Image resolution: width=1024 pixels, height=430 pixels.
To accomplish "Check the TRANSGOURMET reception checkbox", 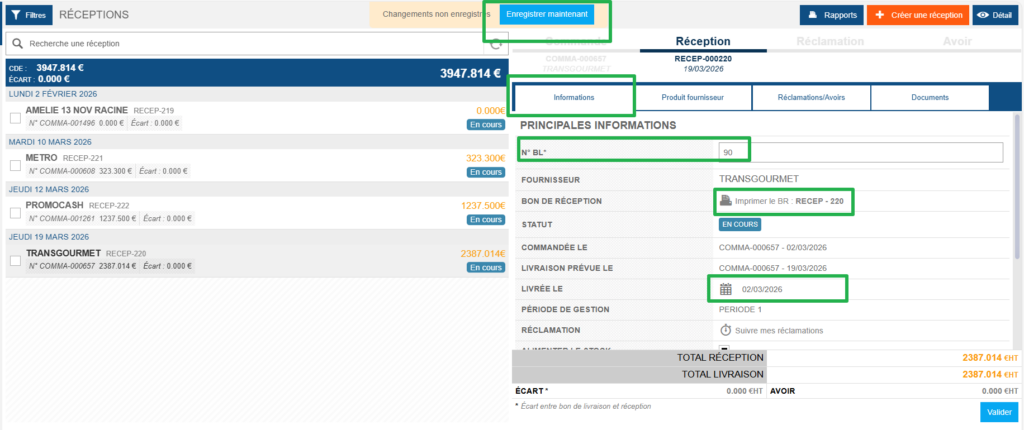I will coord(15,260).
